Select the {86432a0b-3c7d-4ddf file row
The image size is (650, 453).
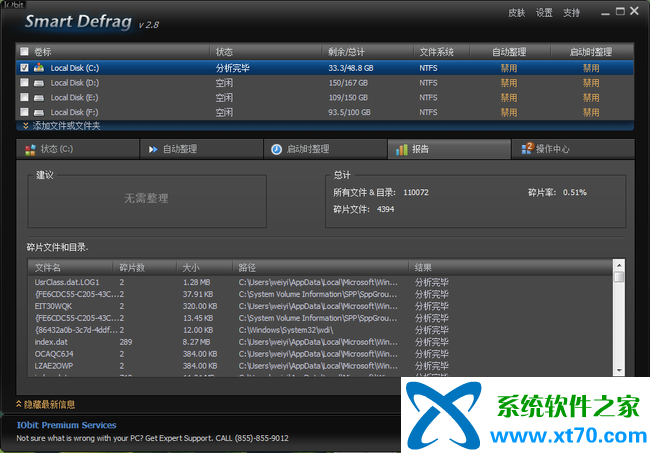pyautogui.click(x=320, y=330)
